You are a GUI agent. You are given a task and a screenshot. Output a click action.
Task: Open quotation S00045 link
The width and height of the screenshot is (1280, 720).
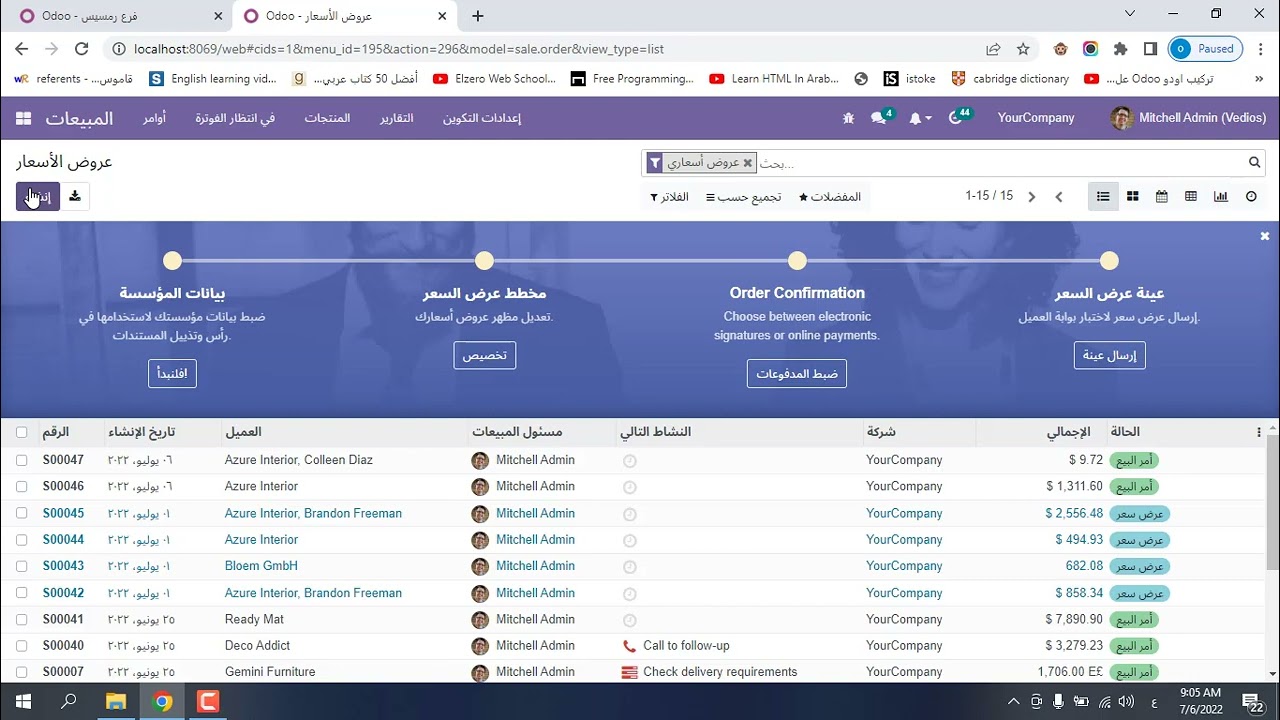coord(63,513)
